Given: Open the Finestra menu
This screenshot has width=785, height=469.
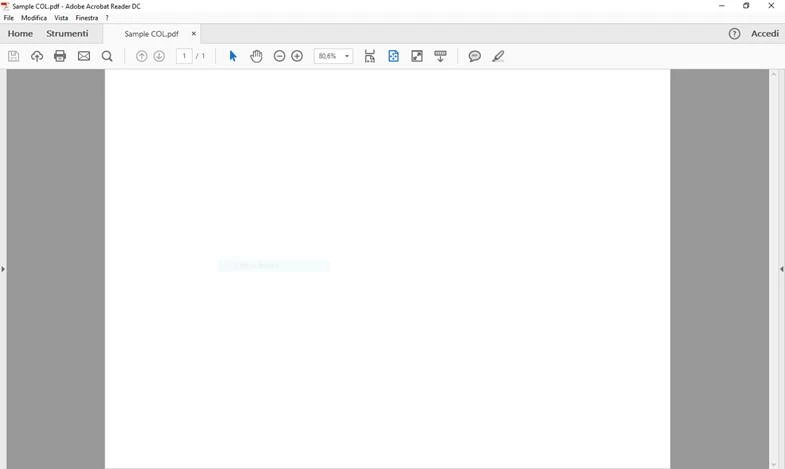Looking at the screenshot, I should pos(87,18).
